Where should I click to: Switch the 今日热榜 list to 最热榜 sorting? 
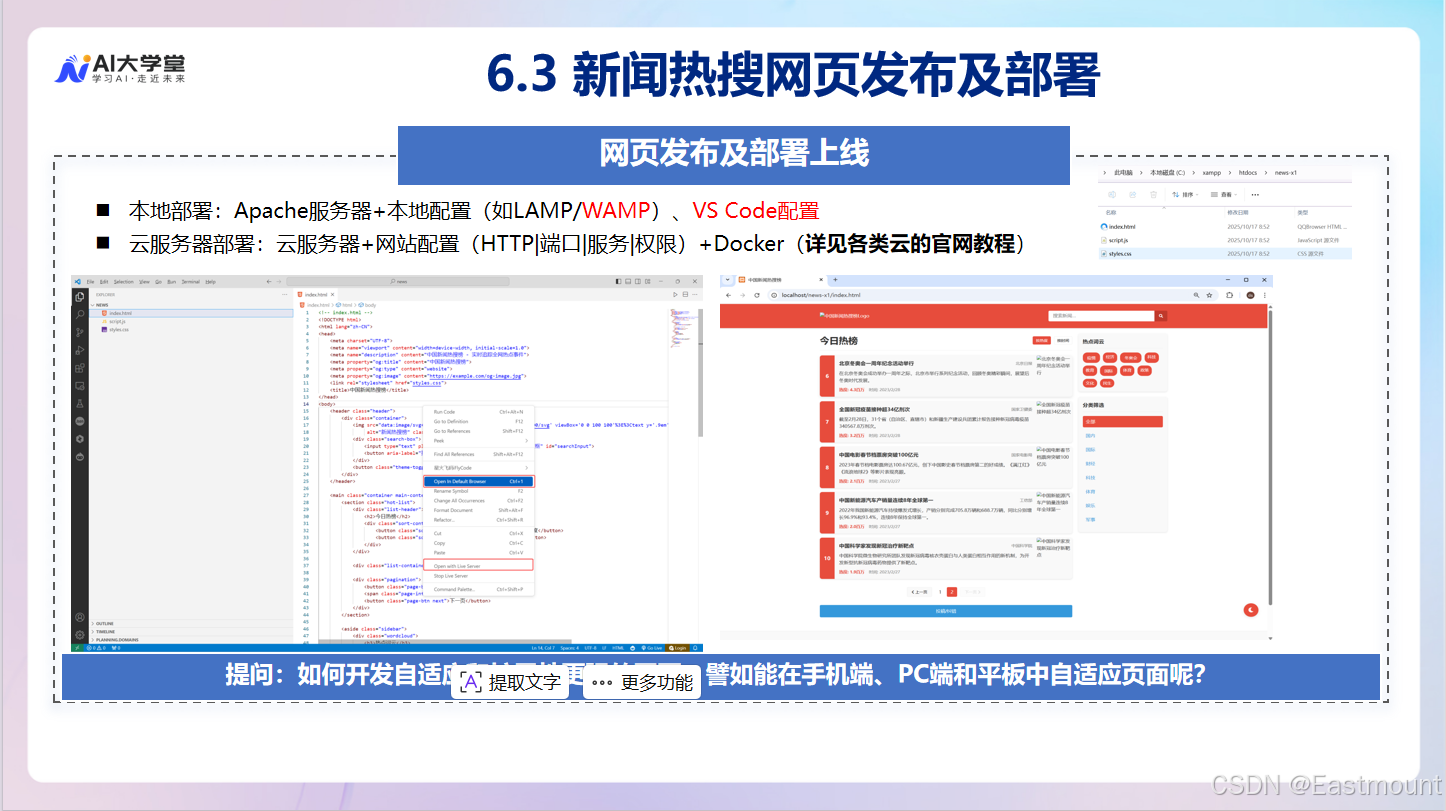[1040, 340]
